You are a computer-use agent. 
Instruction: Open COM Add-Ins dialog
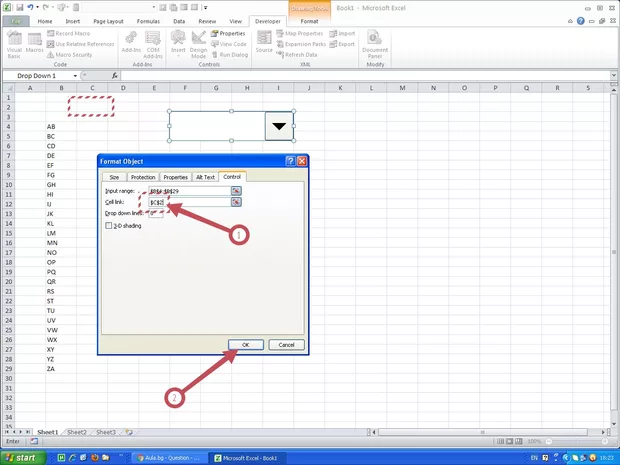click(153, 45)
